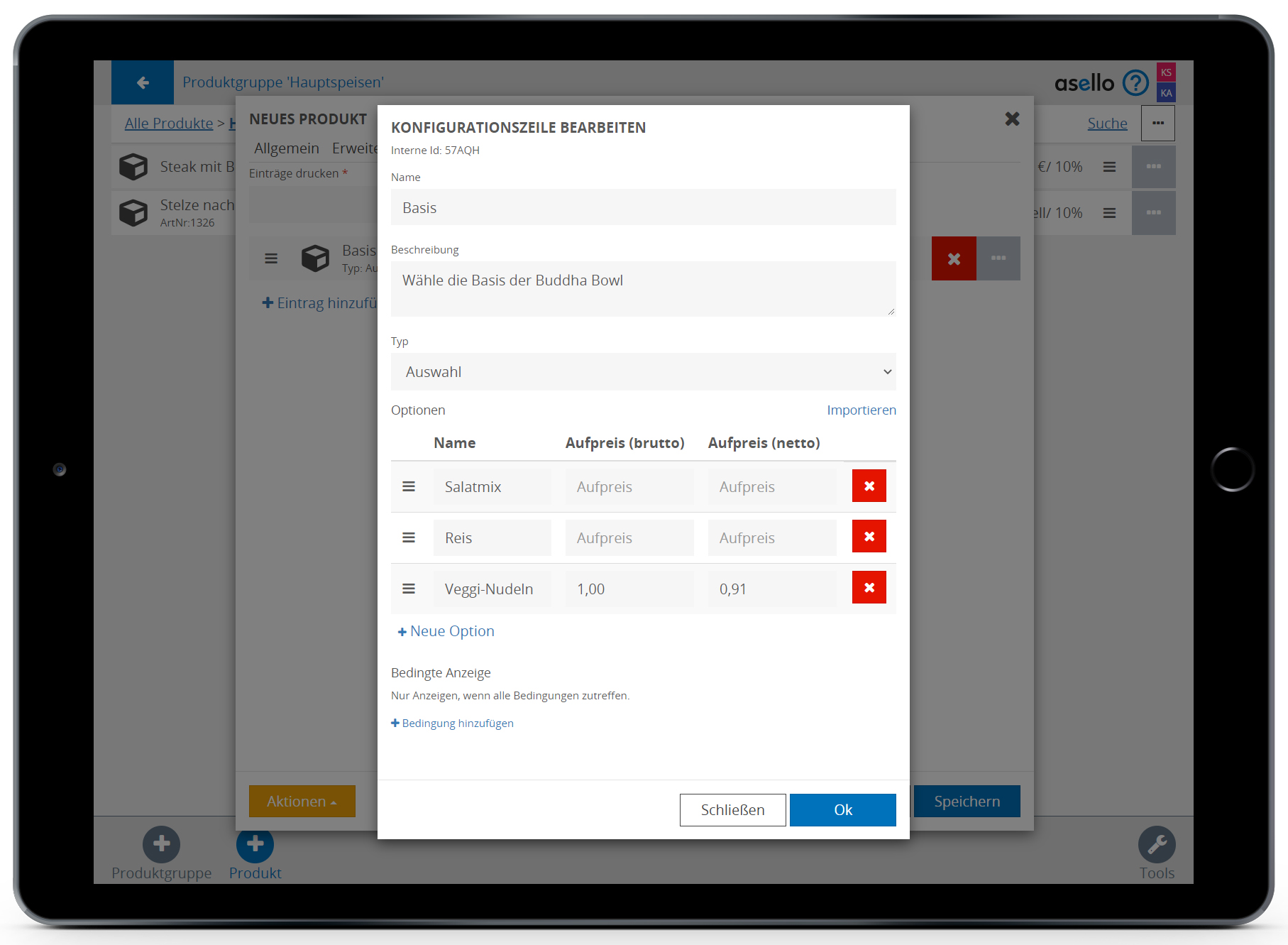Screen dimensions: 1288x945
Task: Add a new option via Neue Option
Action: (x=446, y=631)
